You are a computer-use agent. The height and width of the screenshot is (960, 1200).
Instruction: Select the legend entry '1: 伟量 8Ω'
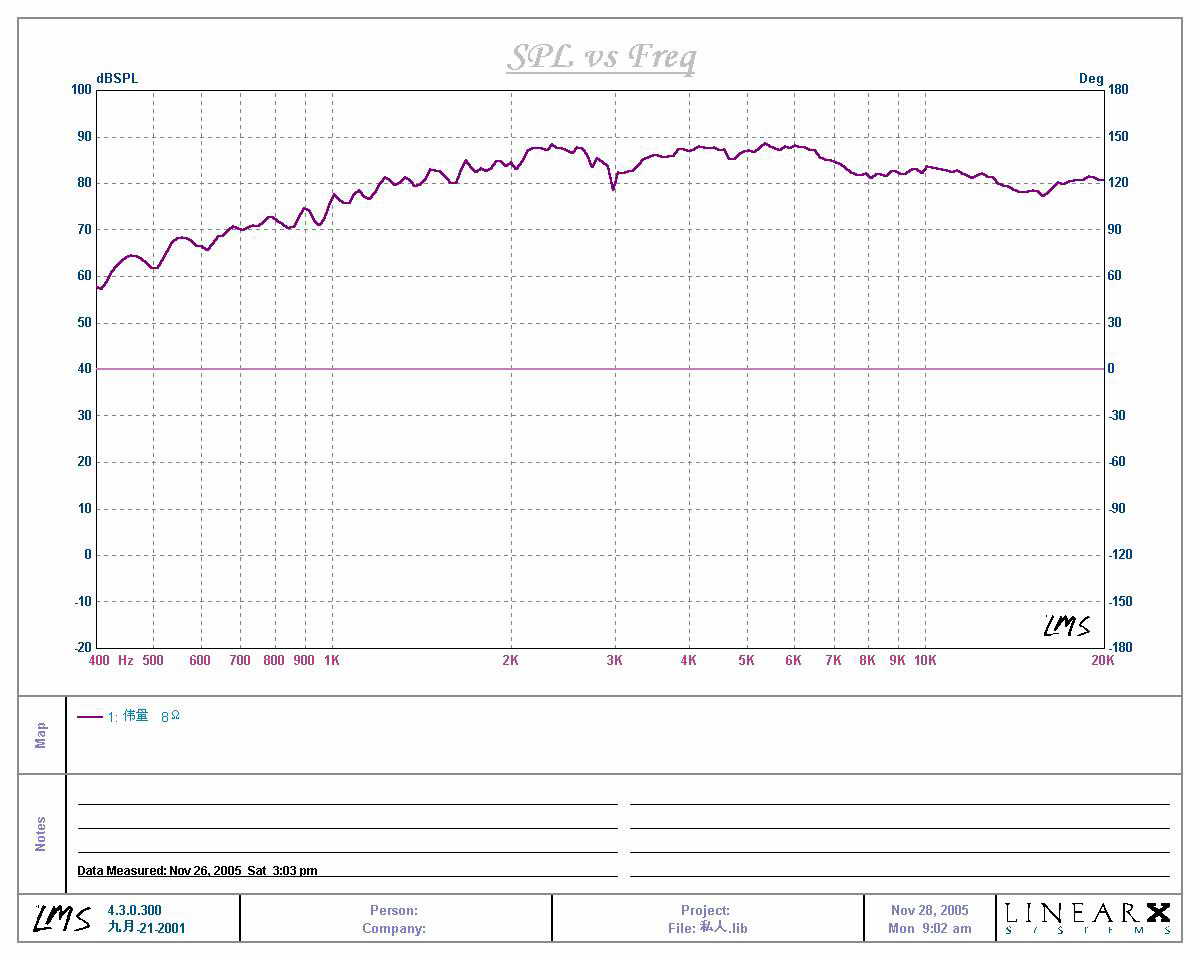[144, 716]
